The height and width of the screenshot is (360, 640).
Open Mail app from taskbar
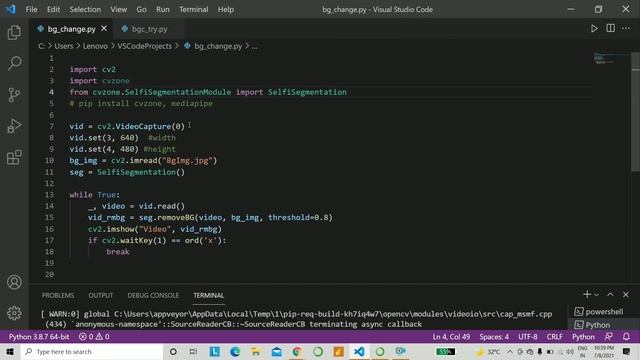[x=276, y=351]
